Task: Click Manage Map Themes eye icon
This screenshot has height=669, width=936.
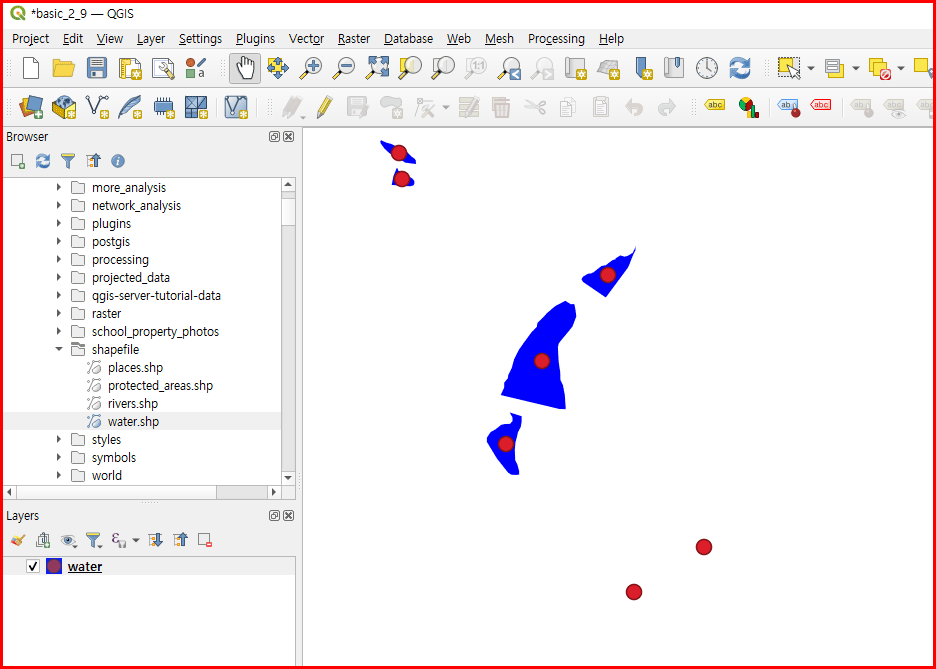Action: (68, 540)
